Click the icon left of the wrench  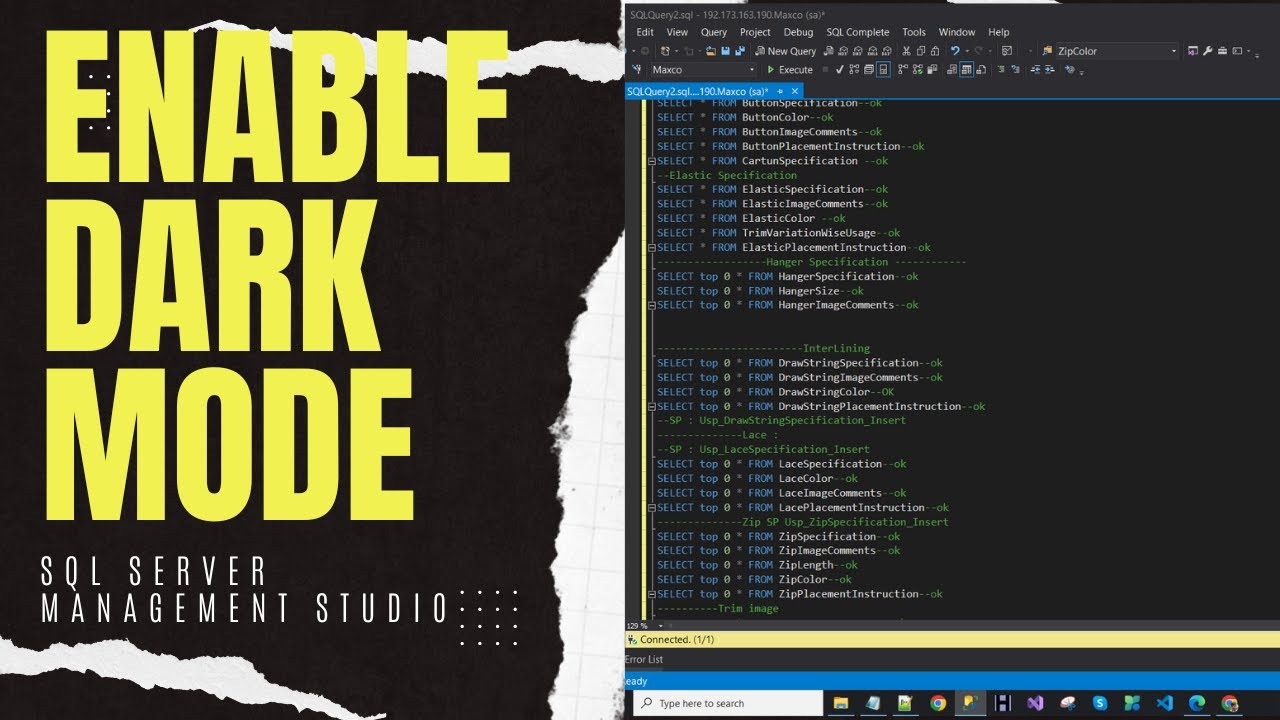click(1192, 51)
